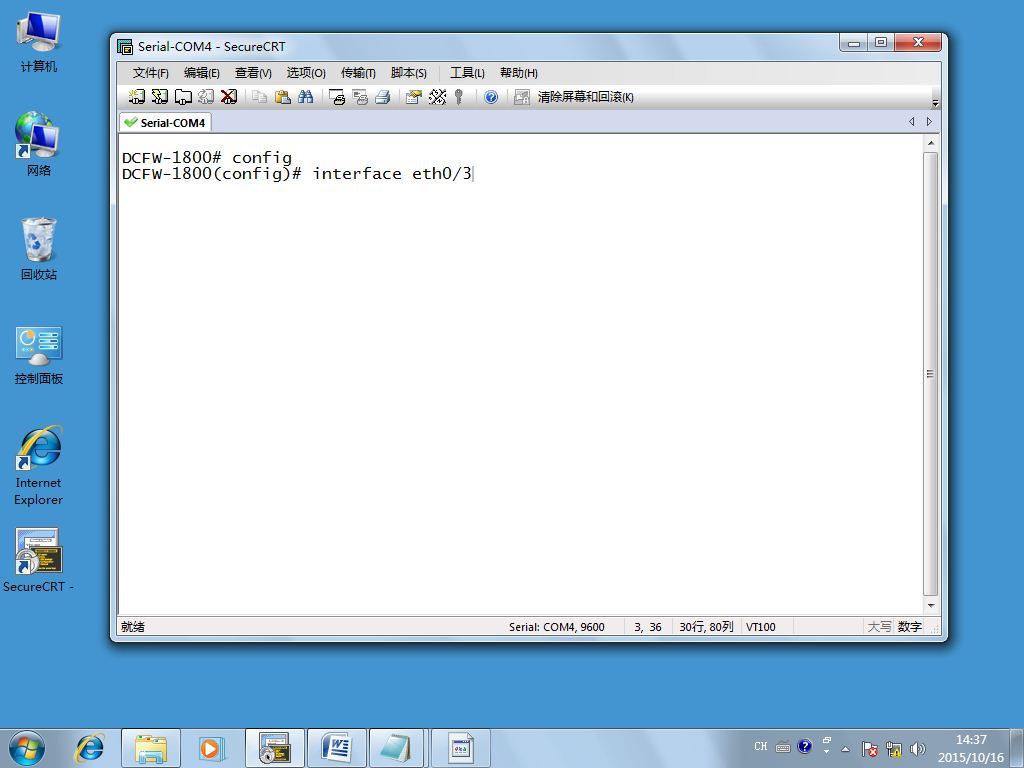The height and width of the screenshot is (768, 1024).
Task: Click the SecureCRT title bar app icon
Action: point(125,46)
